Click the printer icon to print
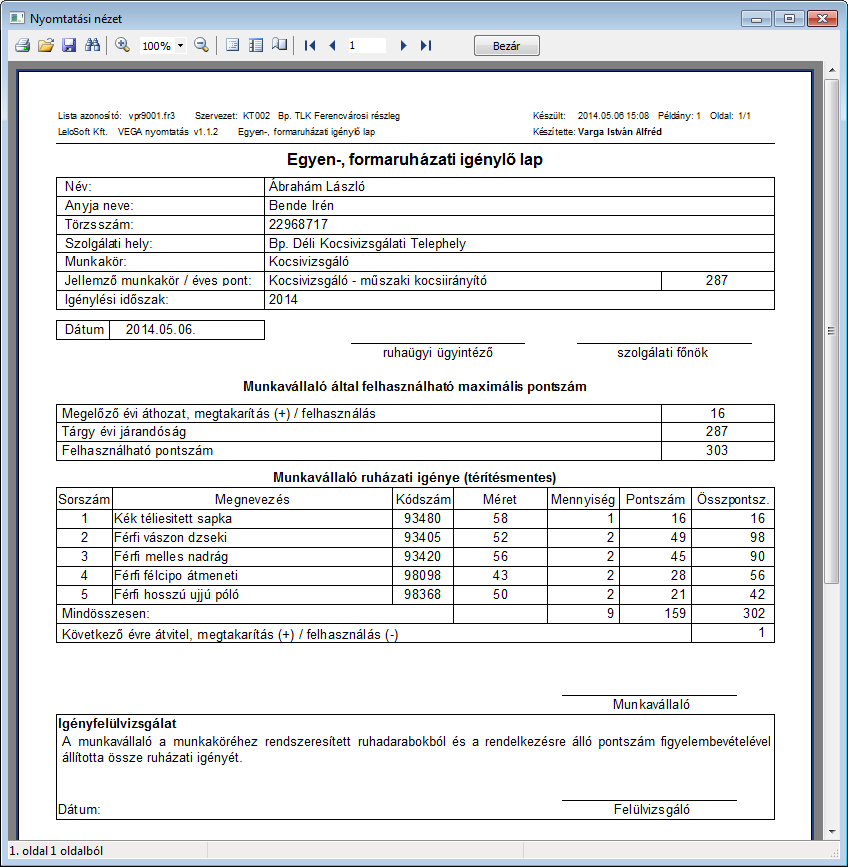The width and height of the screenshot is (848, 867). [23, 45]
